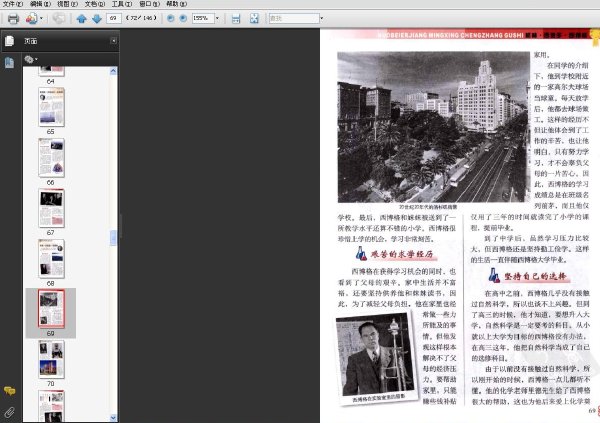Select the highlighted page 69 thumbnail
Screen dimensions: 600x423
[x=51, y=309]
